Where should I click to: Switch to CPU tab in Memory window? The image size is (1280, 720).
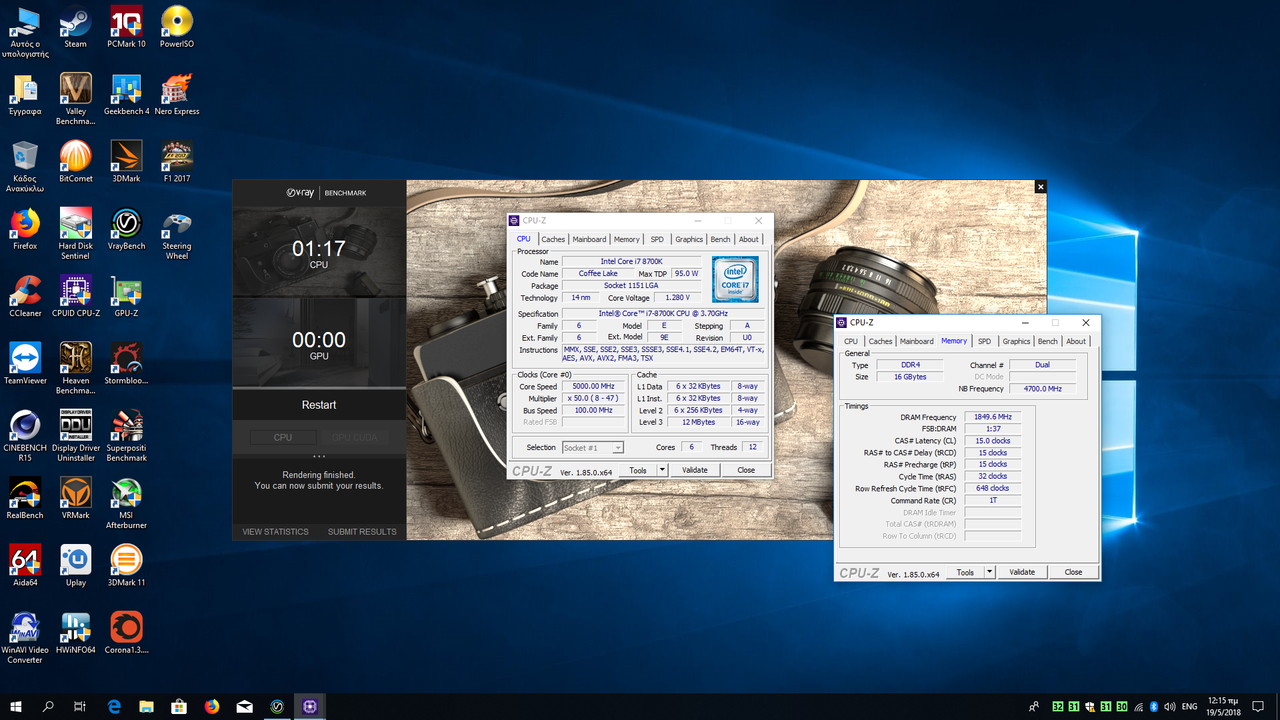coord(851,341)
